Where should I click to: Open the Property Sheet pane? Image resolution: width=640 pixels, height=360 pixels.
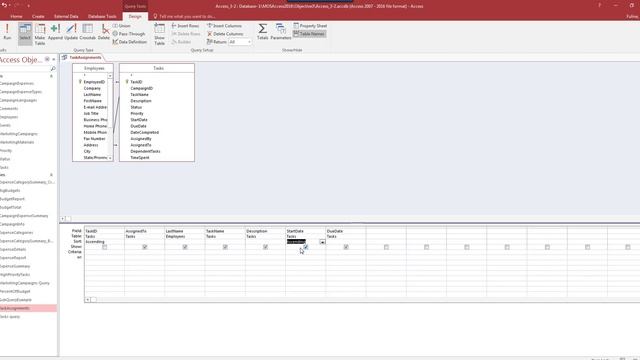click(310, 26)
